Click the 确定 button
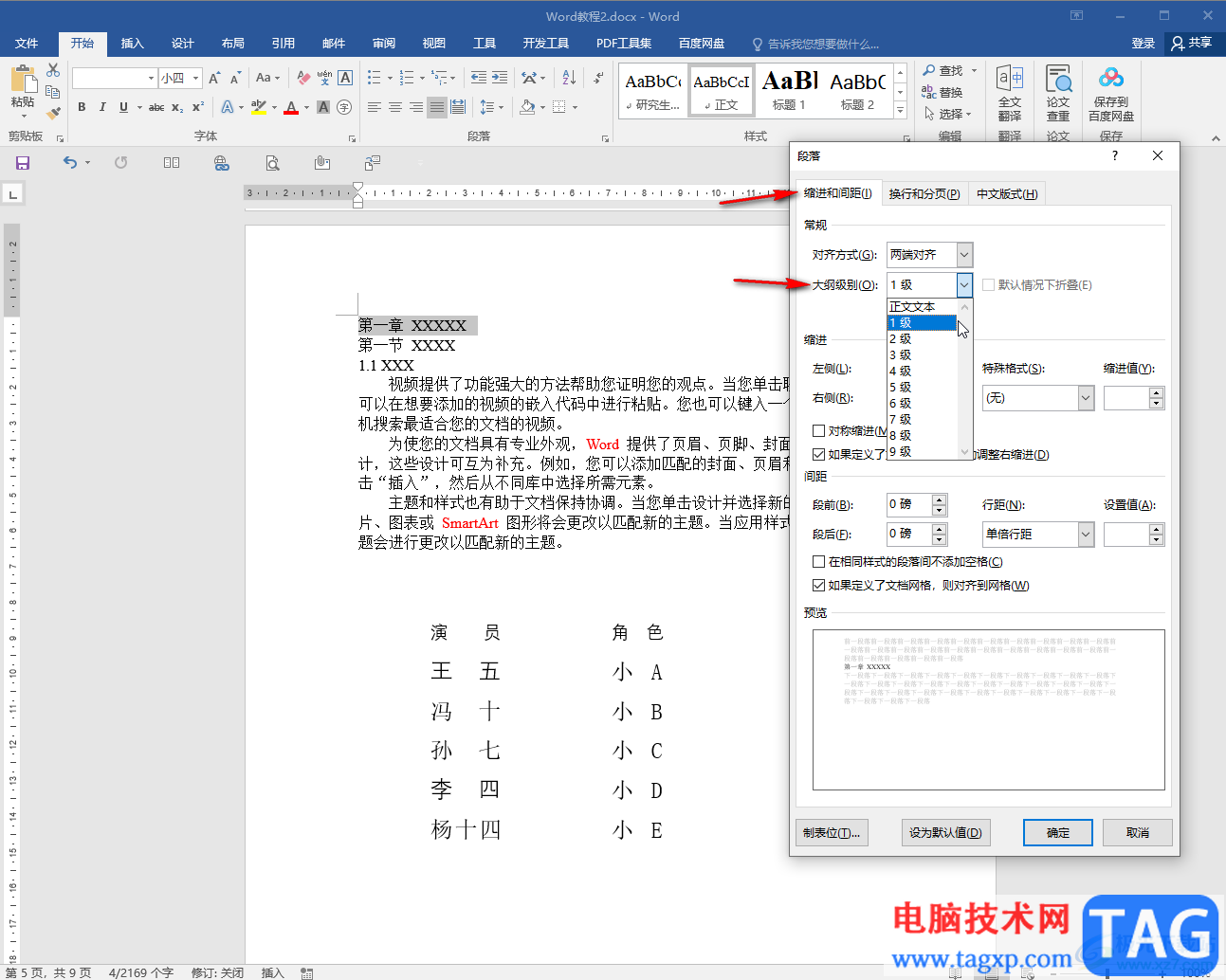This screenshot has width=1226, height=980. point(1058,833)
